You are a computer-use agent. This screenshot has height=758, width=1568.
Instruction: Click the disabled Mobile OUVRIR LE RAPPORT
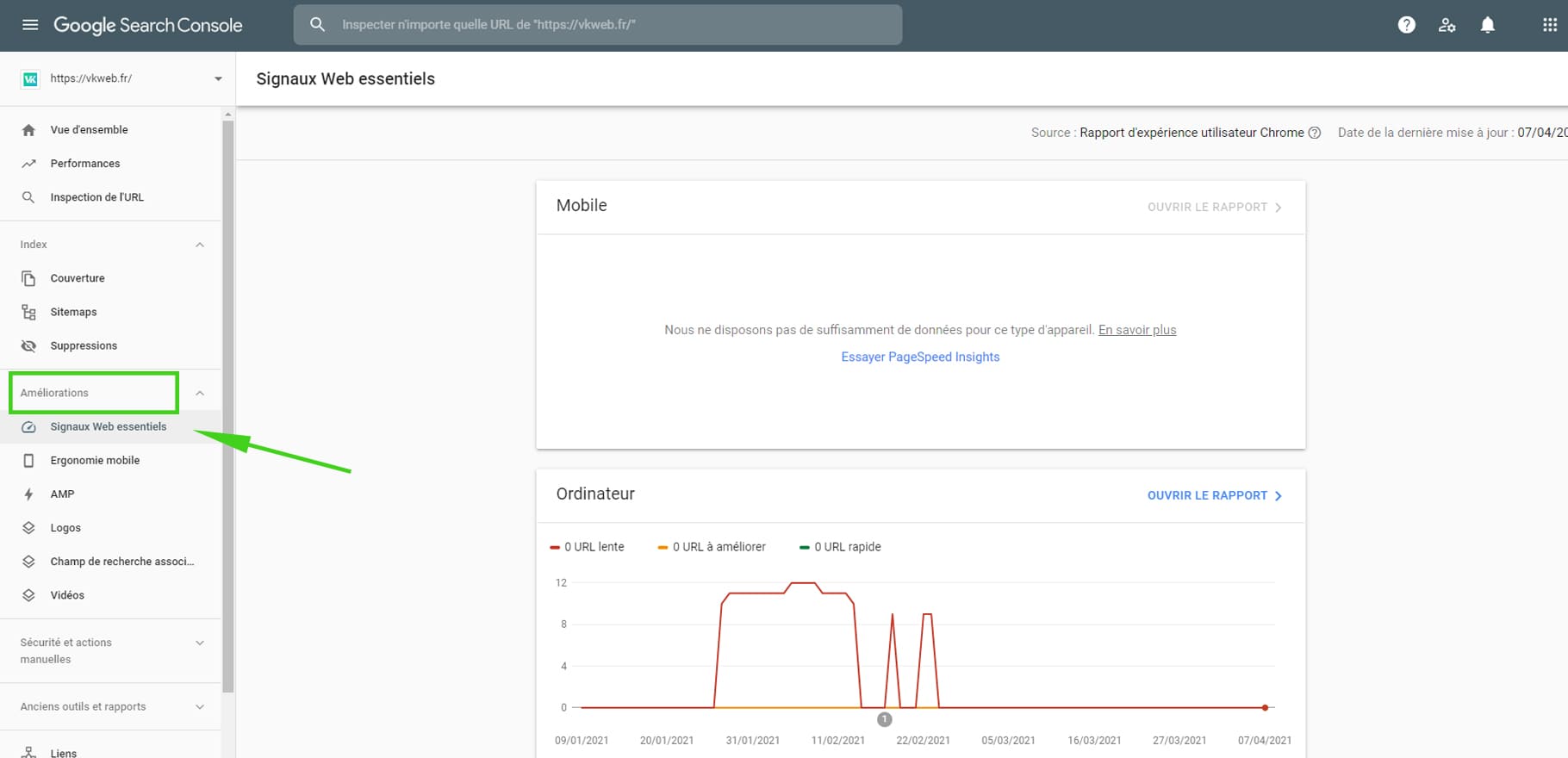point(1215,207)
